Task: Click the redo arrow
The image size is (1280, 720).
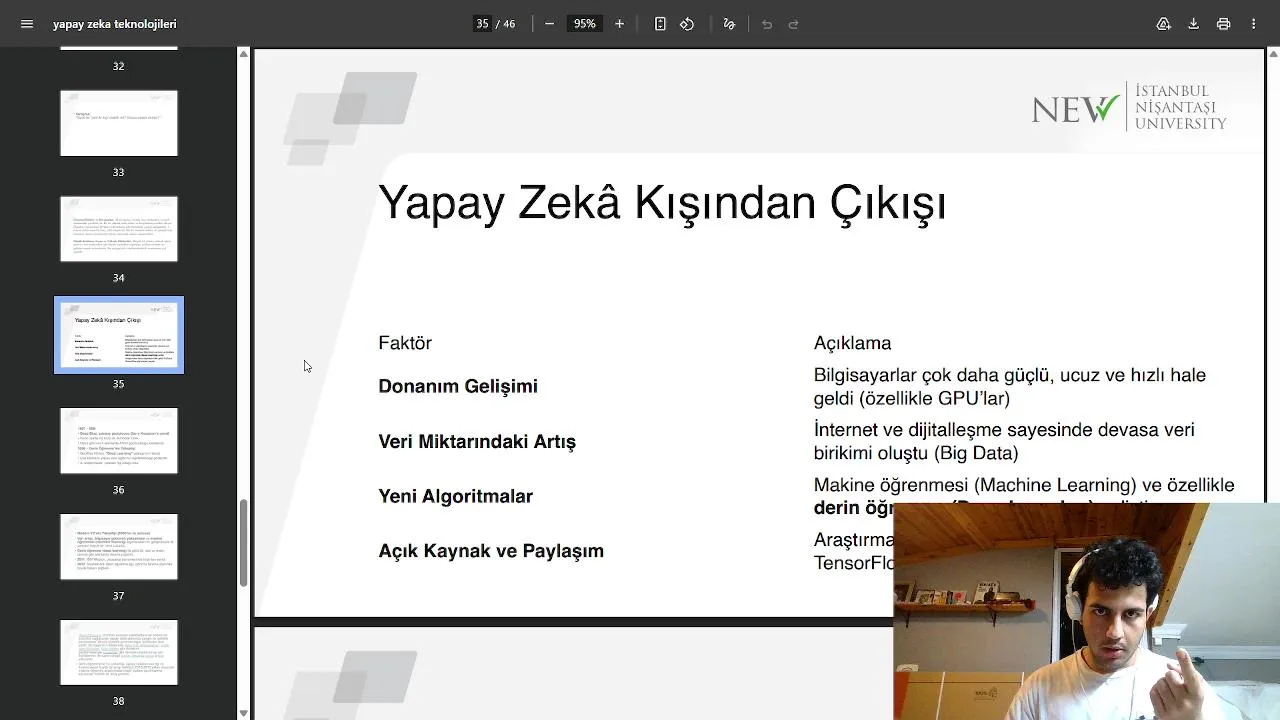Action: click(794, 24)
